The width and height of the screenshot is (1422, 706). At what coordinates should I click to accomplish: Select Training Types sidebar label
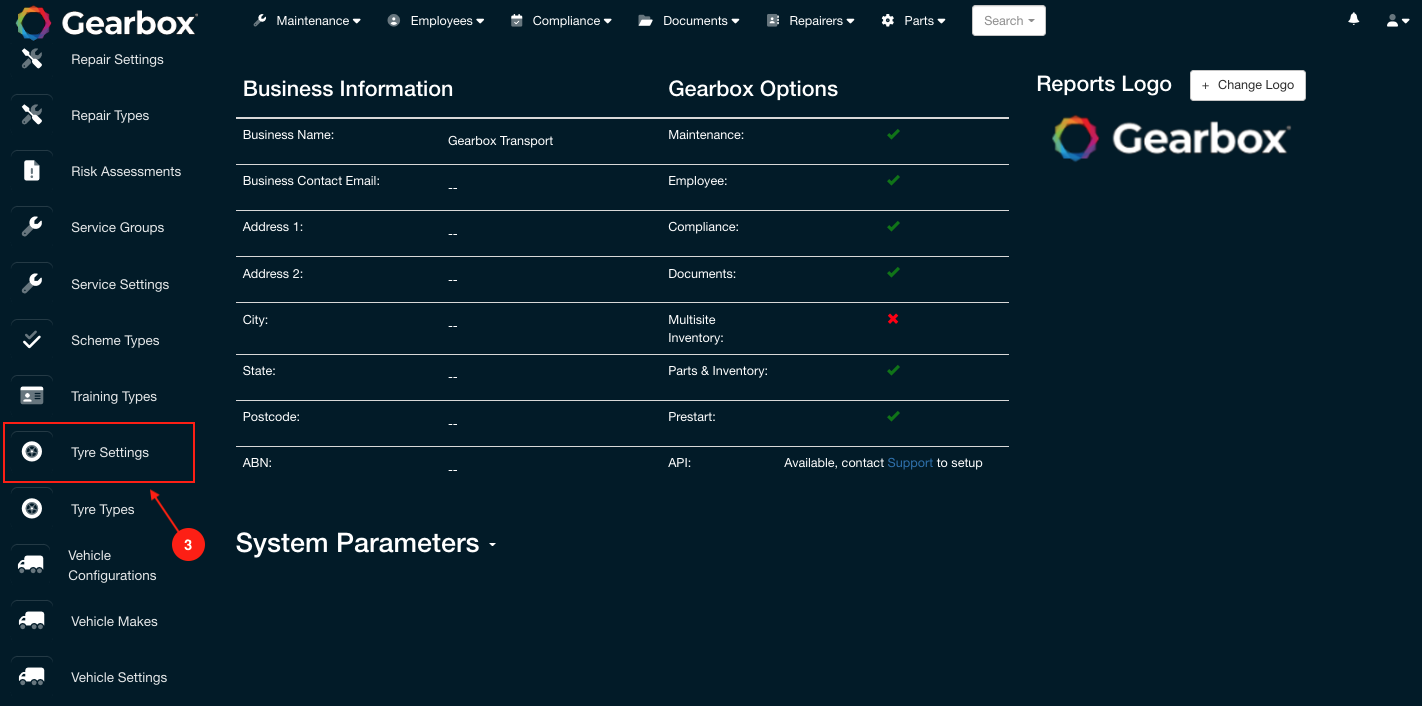click(x=114, y=396)
